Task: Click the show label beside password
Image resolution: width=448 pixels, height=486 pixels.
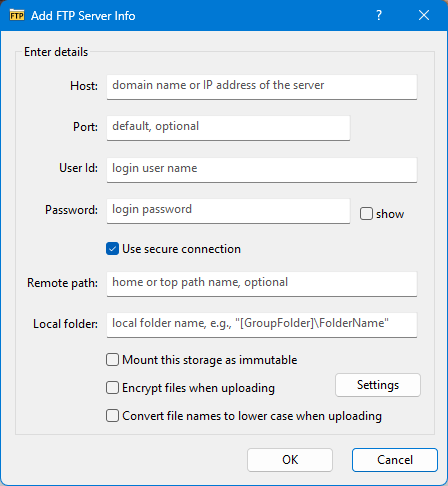Action: (x=390, y=214)
